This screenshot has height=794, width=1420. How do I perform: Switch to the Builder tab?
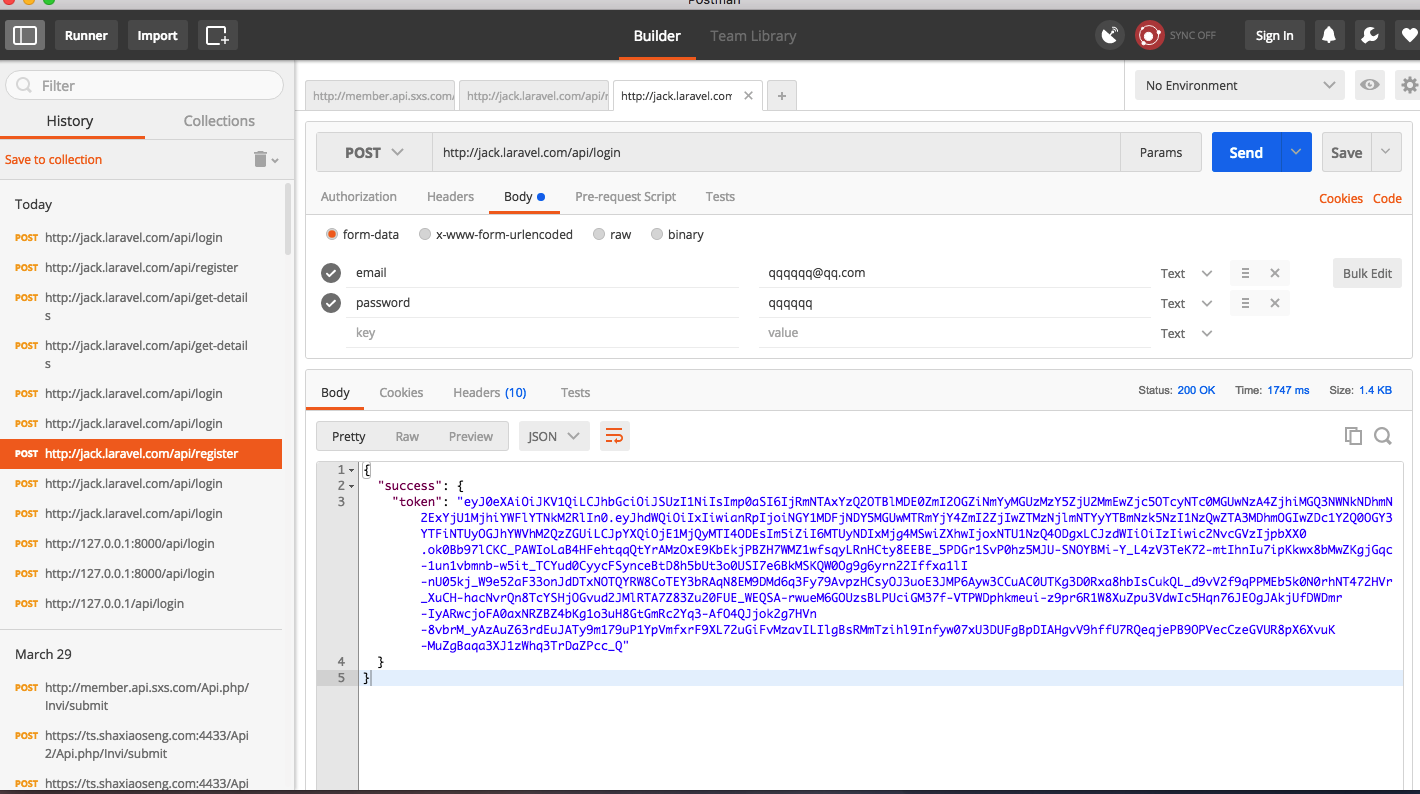click(x=657, y=36)
